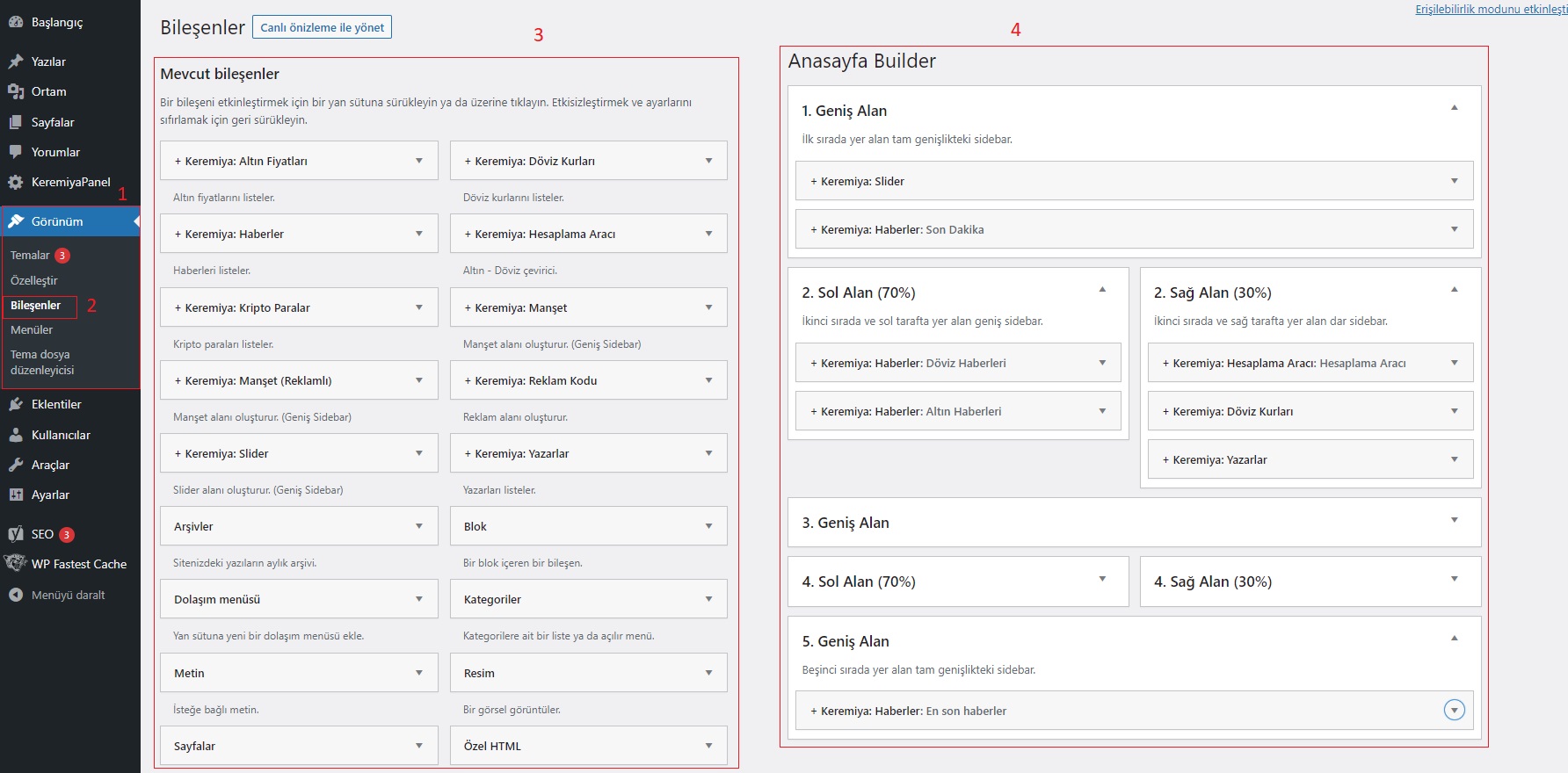Collapse the 2. Sağ Alan (30%) sidebar
1568x773 pixels.
(x=1455, y=290)
